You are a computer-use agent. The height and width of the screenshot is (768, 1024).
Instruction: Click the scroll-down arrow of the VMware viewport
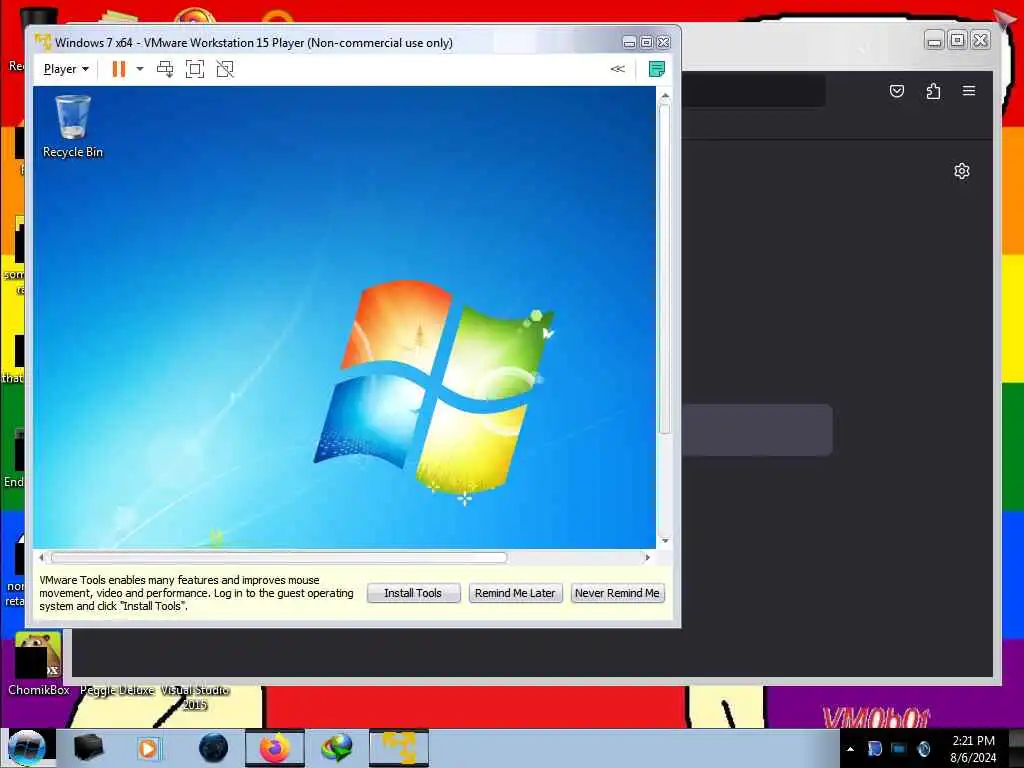click(x=665, y=541)
